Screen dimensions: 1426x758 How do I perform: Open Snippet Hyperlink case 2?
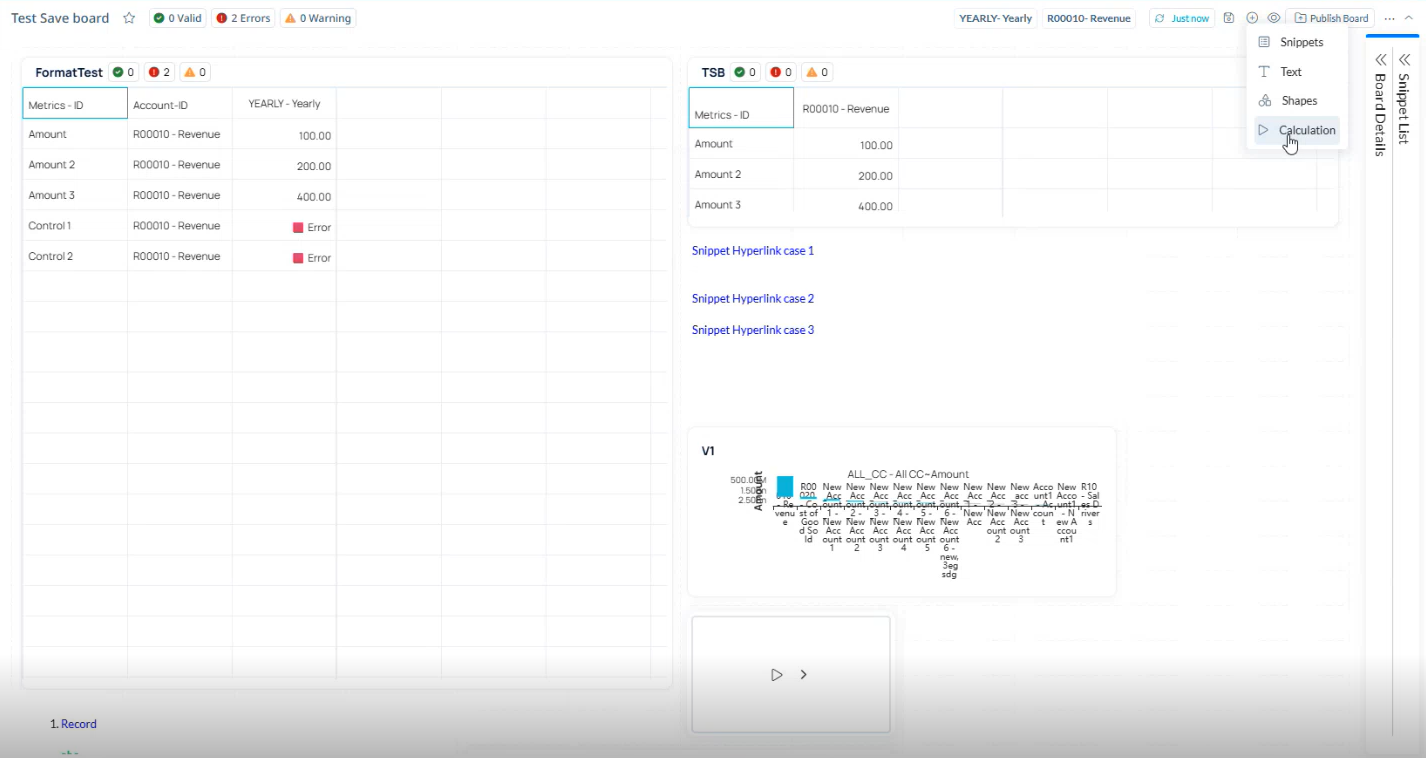753,298
